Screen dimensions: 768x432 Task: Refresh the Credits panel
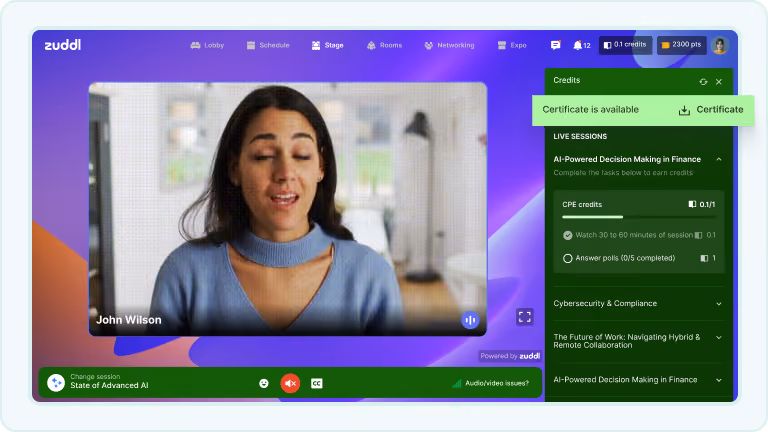coord(703,82)
